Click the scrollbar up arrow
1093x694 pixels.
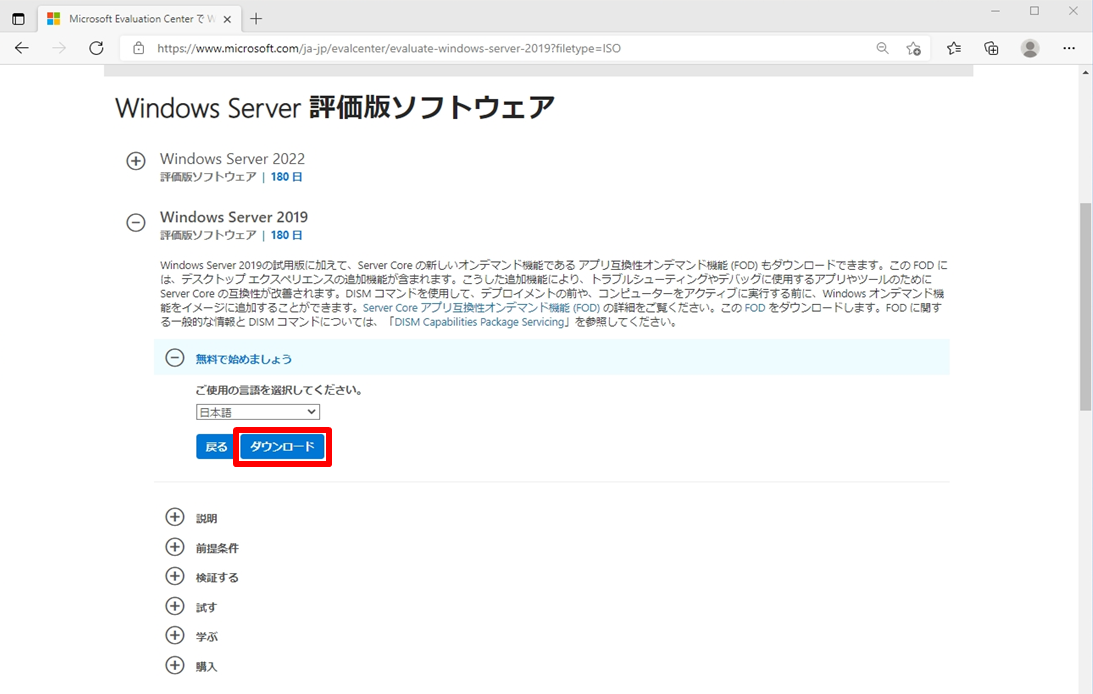(x=1085, y=72)
